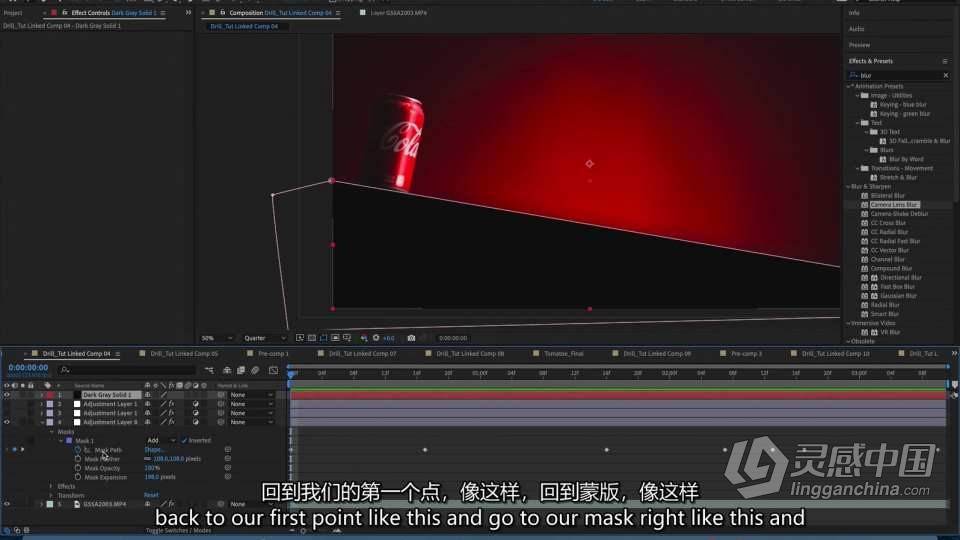Collapse the Animation Presets folder
The image size is (960, 540).
click(849, 86)
